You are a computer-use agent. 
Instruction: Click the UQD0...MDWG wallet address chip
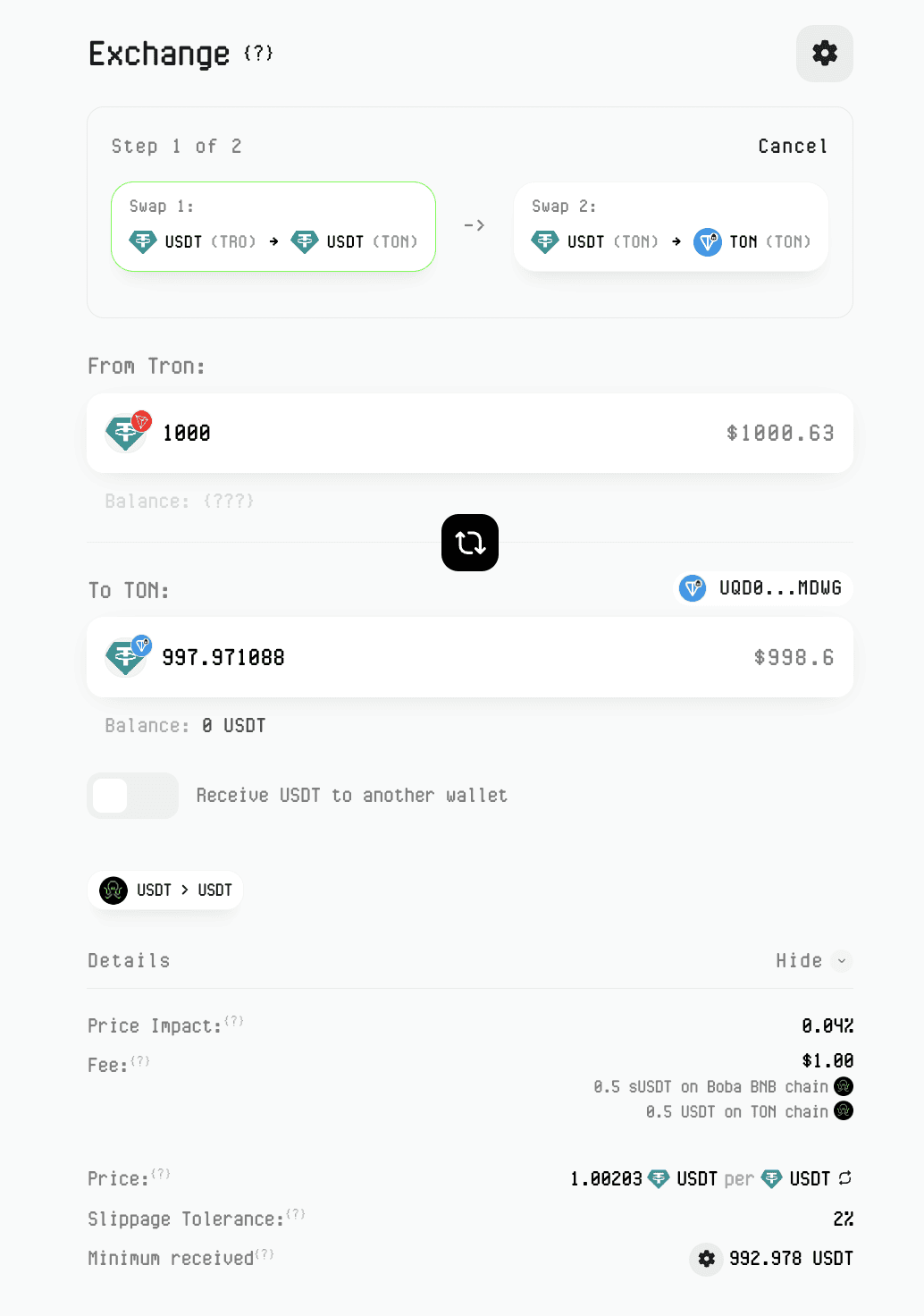(762, 588)
